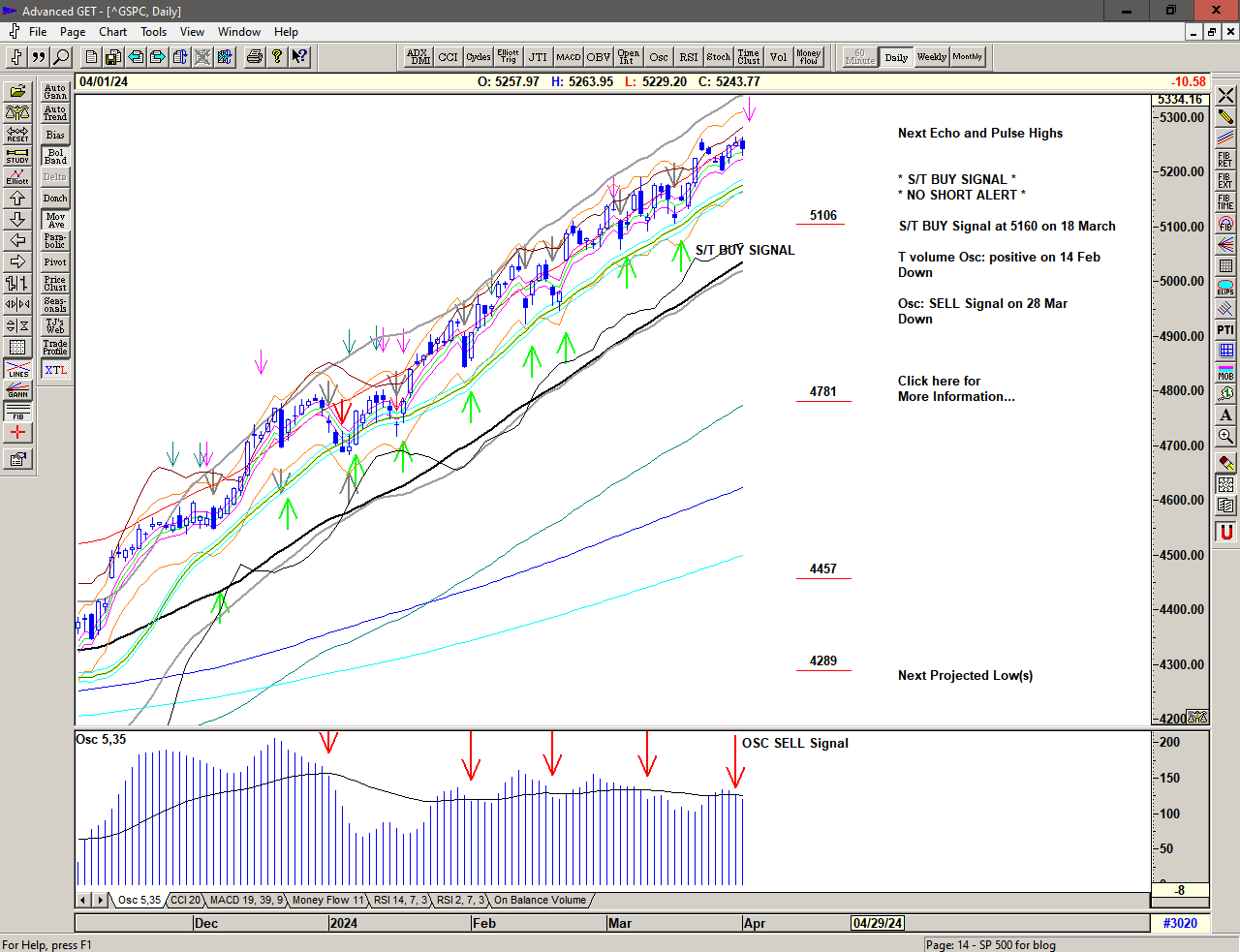Click the RESET chart button icon
The width and height of the screenshot is (1240, 952).
pos(17,134)
